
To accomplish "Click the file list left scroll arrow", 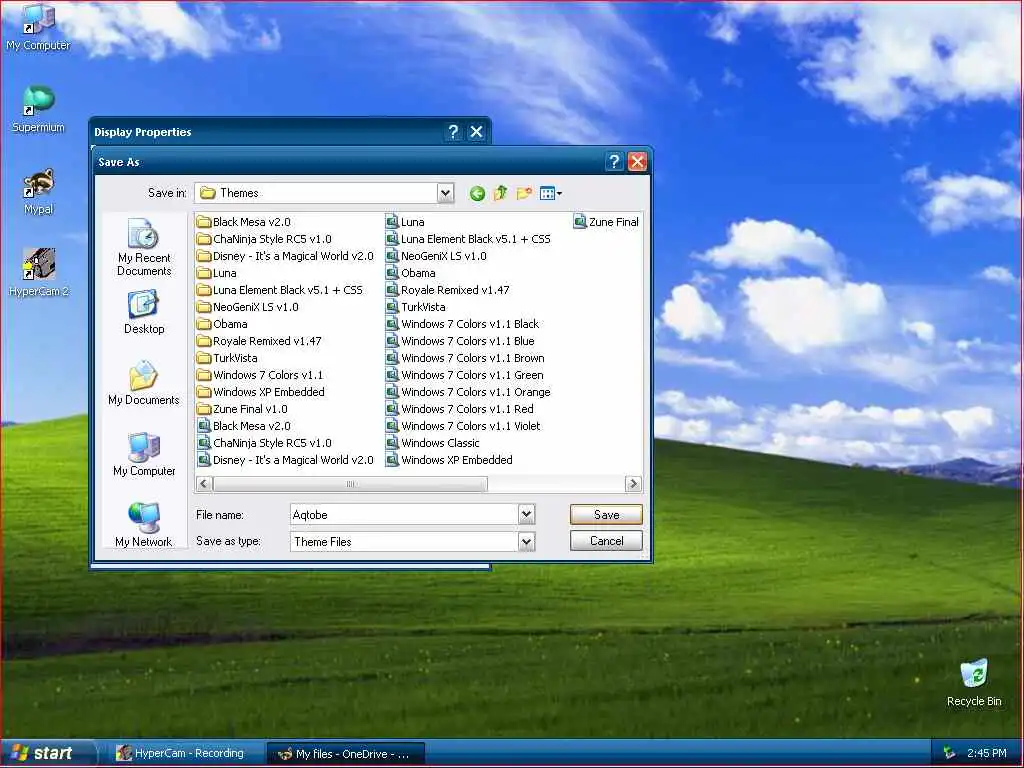I will (x=204, y=484).
